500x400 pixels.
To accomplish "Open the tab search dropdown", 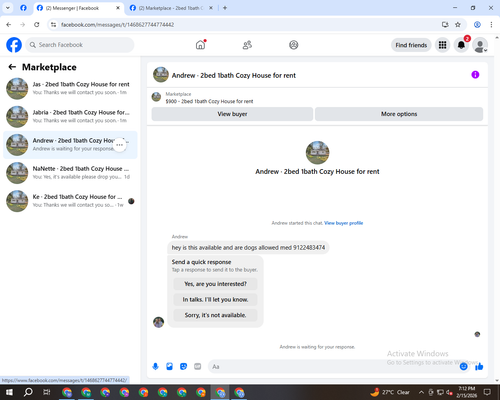I will tap(8, 8).
